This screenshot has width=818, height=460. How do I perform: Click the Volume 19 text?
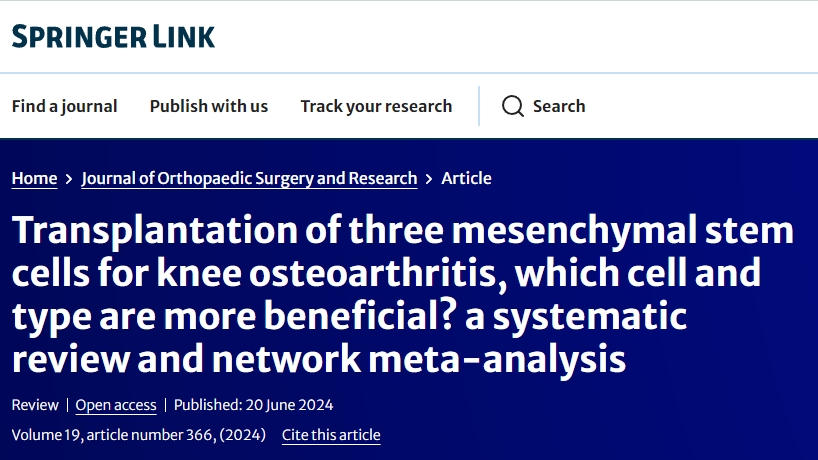(x=46, y=435)
